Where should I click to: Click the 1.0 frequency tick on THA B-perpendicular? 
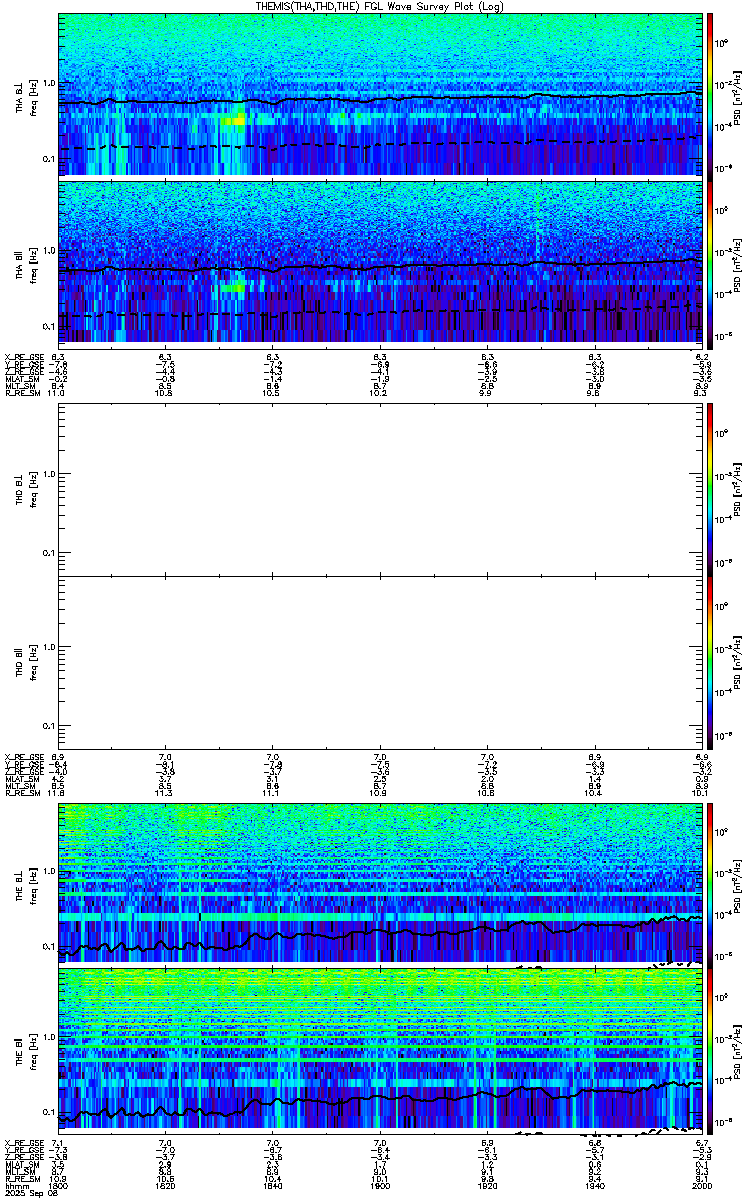point(49,83)
